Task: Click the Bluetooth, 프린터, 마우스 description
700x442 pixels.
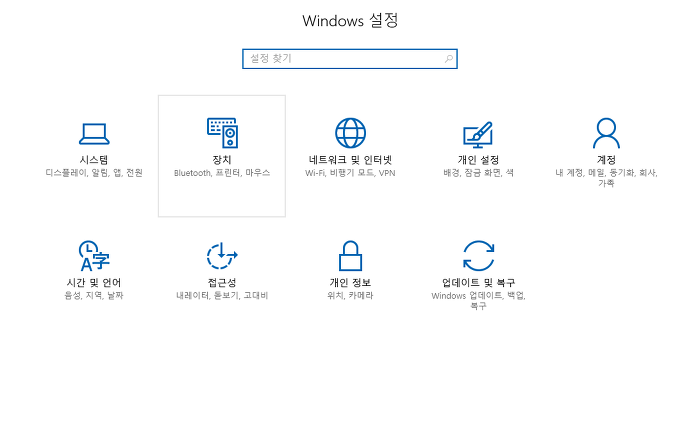Action: [222, 172]
